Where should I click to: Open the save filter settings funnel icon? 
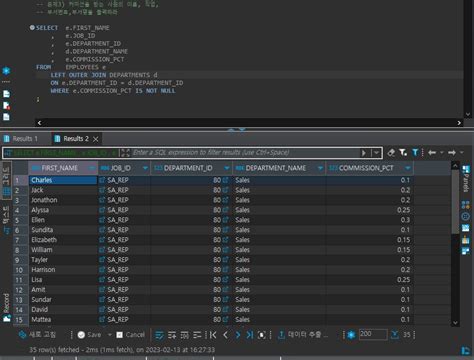click(x=403, y=153)
